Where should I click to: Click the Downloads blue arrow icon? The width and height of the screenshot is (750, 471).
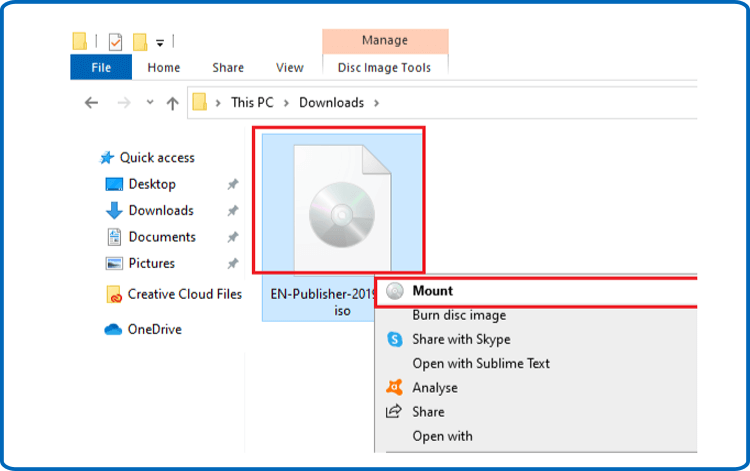(114, 210)
